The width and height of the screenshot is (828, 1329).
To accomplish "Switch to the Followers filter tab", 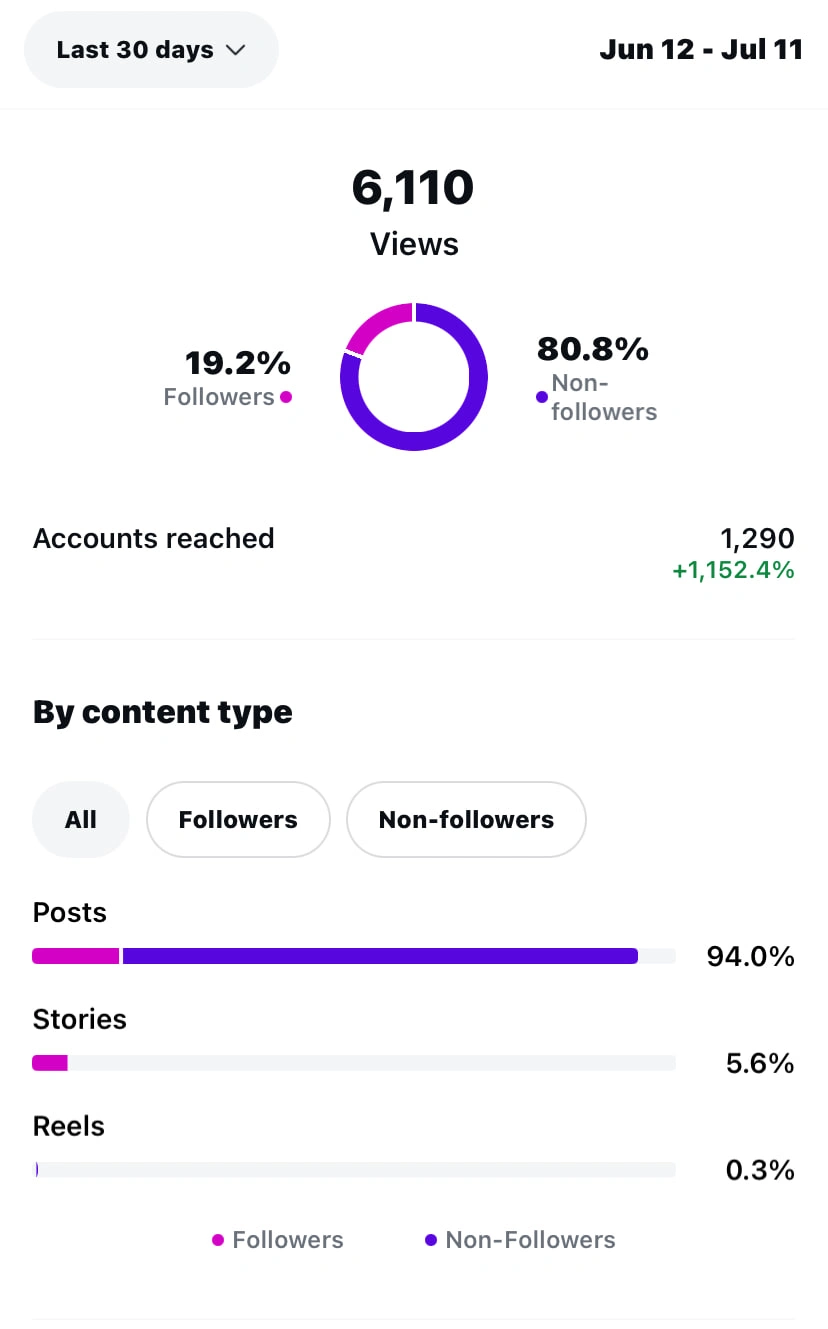I will [x=238, y=820].
